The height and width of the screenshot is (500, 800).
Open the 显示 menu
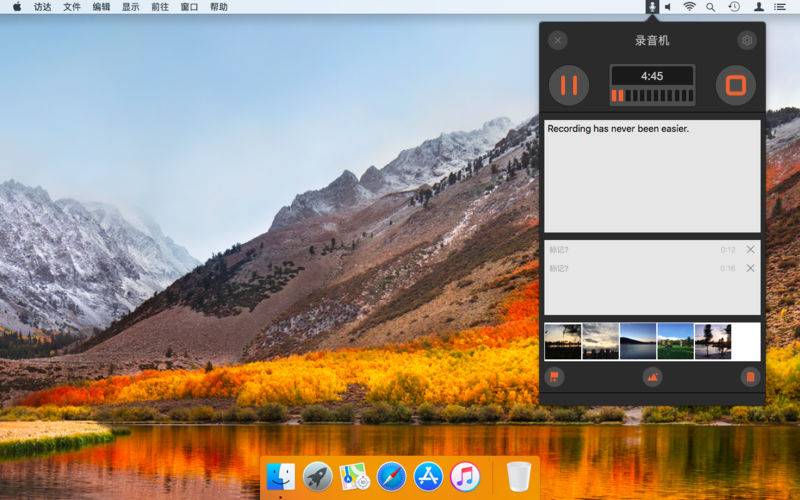131,7
